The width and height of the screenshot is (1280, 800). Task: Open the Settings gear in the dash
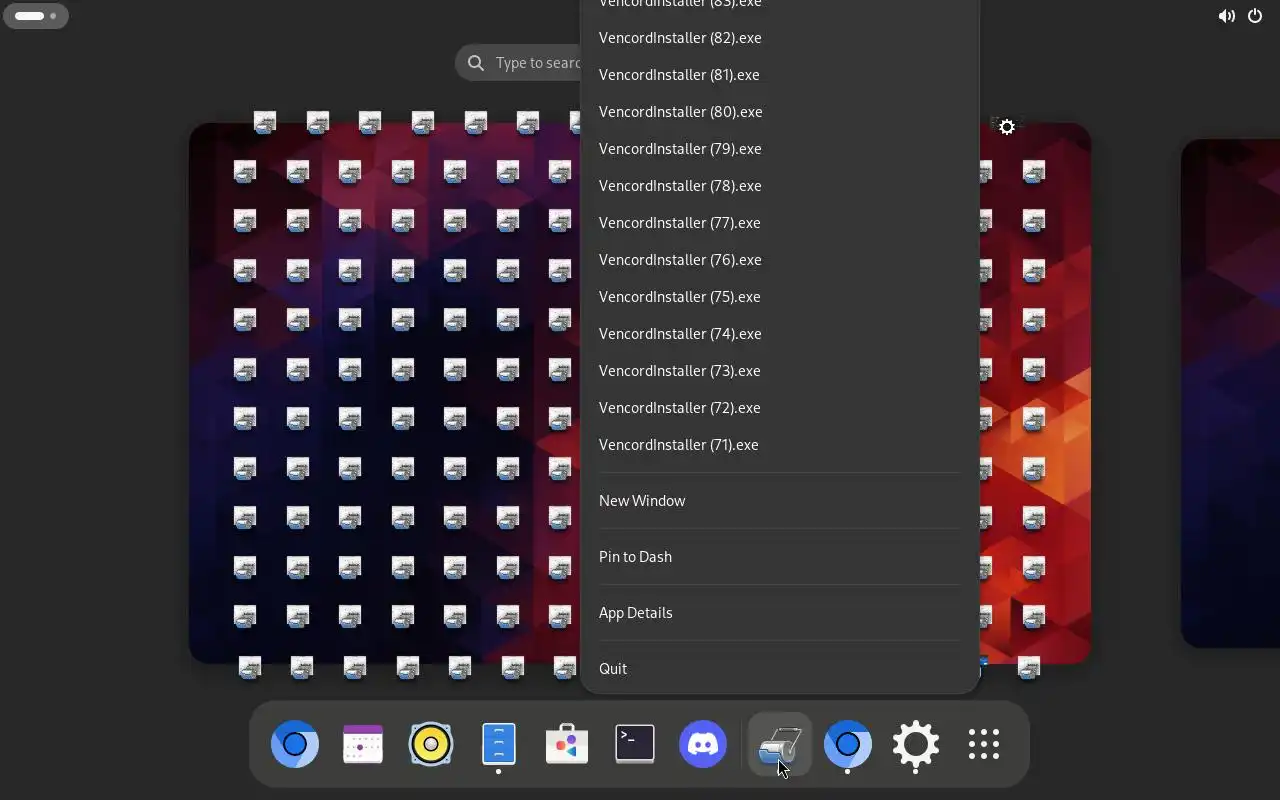pyautogui.click(x=916, y=744)
